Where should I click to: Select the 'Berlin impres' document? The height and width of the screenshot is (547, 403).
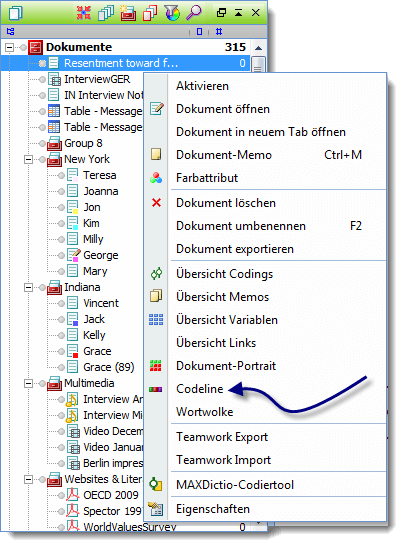pyautogui.click(x=113, y=463)
